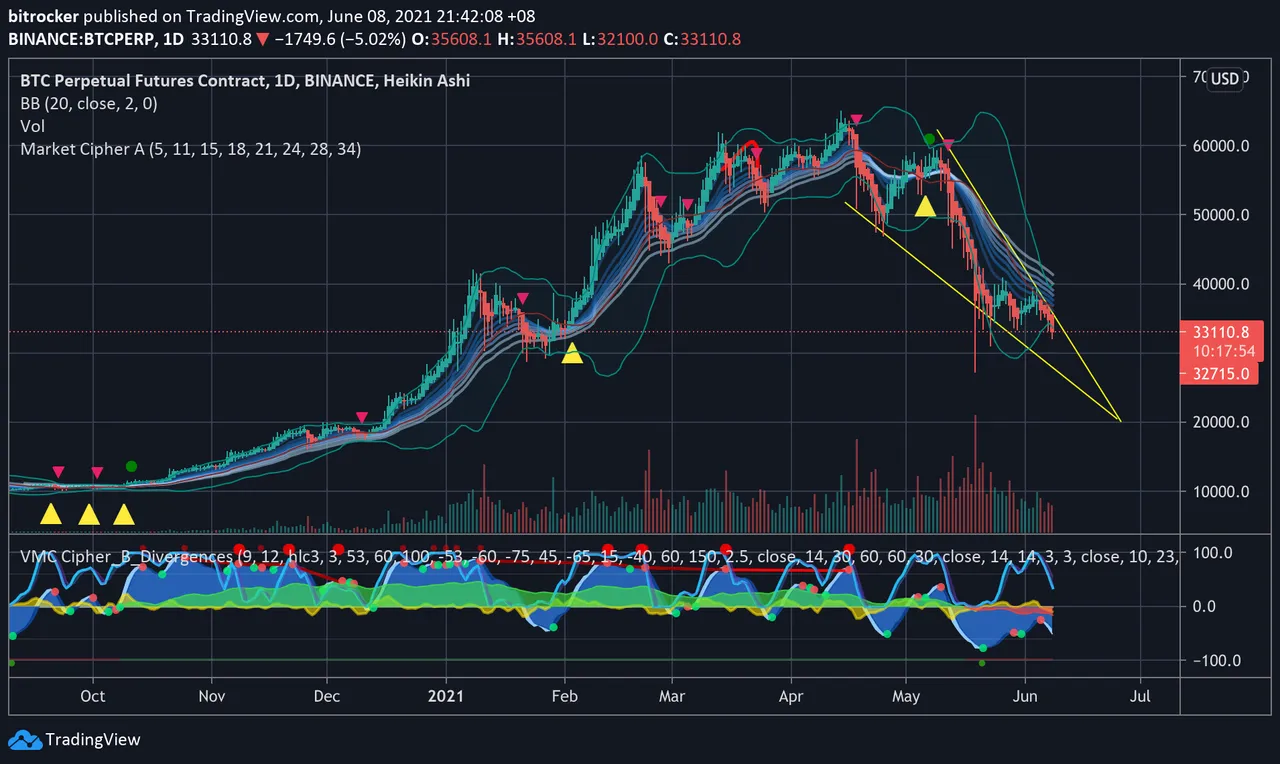Click the green dot marker above the October candles

tap(131, 466)
